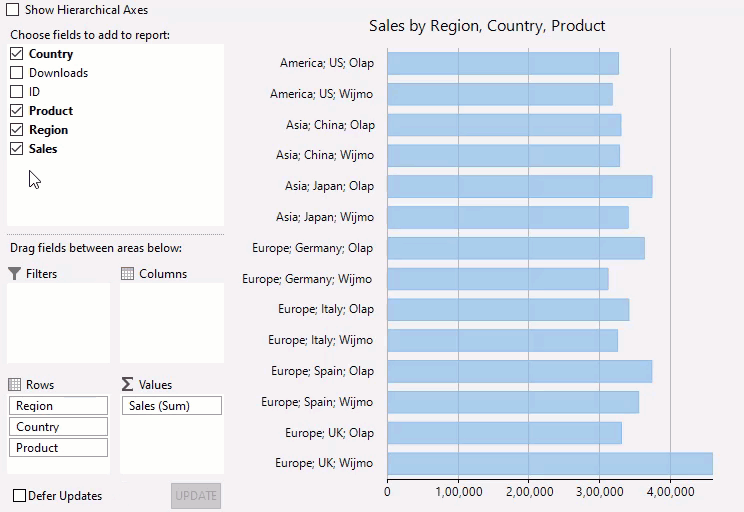This screenshot has width=744, height=512.
Task: Check the ID field checkbox
Action: [16, 92]
